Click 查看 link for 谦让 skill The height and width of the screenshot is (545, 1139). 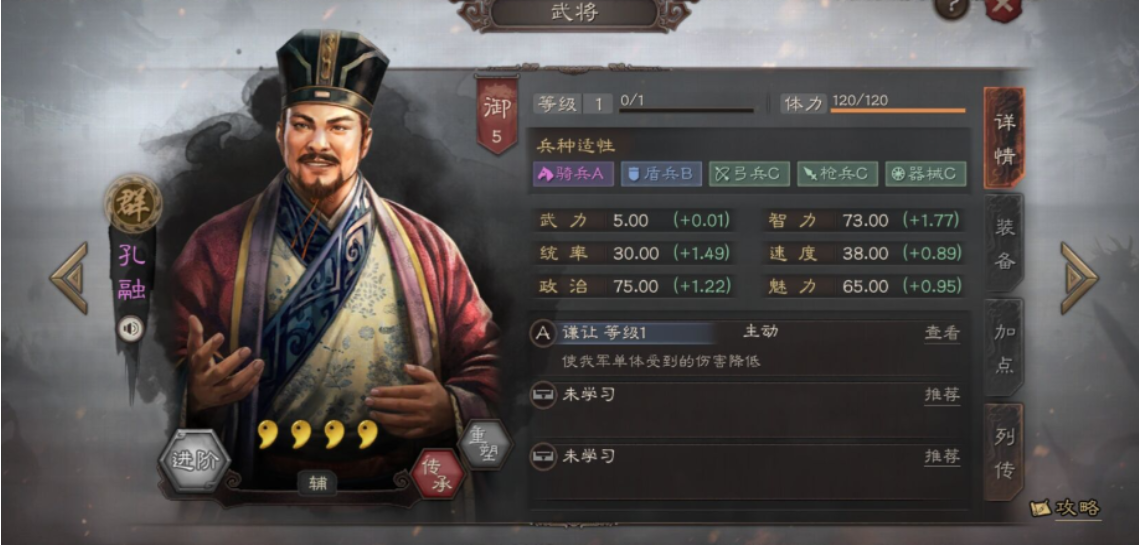pyautogui.click(x=942, y=333)
